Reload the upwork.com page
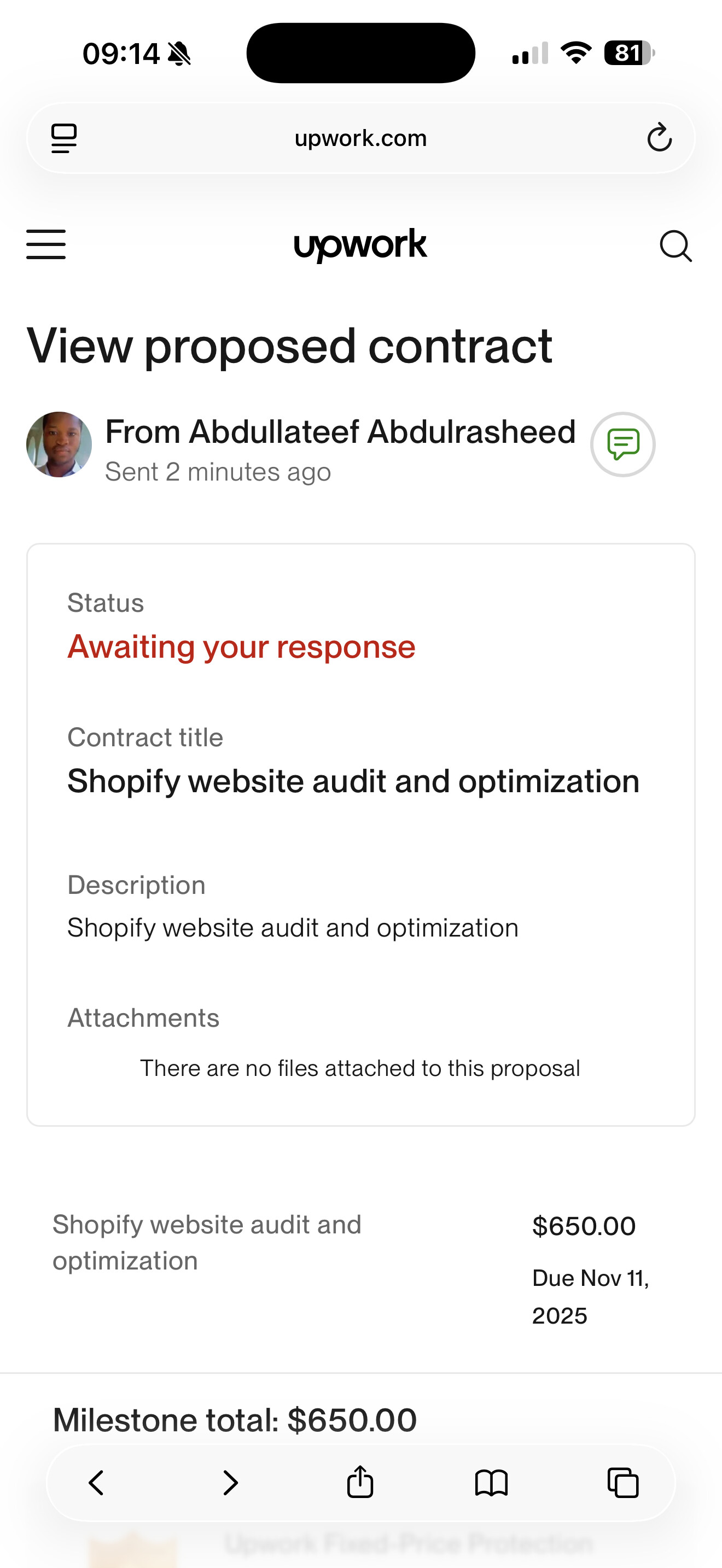This screenshot has width=722, height=1568. click(x=659, y=138)
